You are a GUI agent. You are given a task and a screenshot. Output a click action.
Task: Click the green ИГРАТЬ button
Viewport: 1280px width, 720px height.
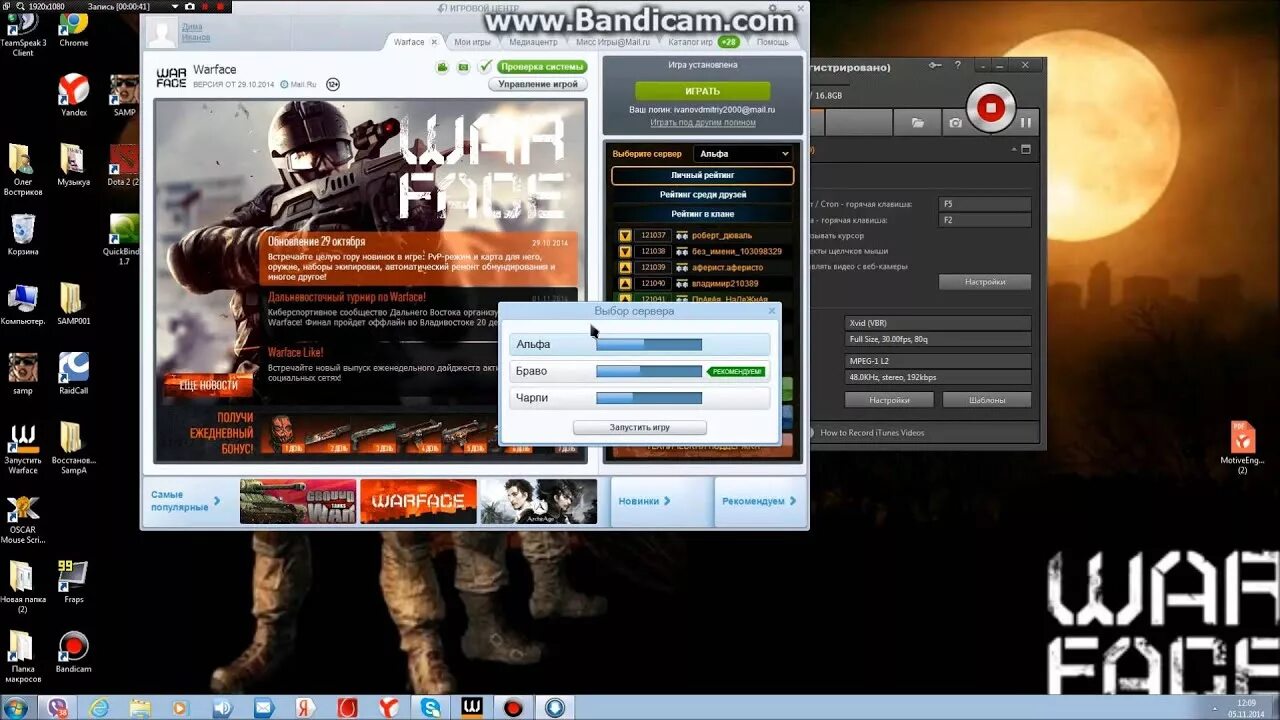(x=703, y=90)
